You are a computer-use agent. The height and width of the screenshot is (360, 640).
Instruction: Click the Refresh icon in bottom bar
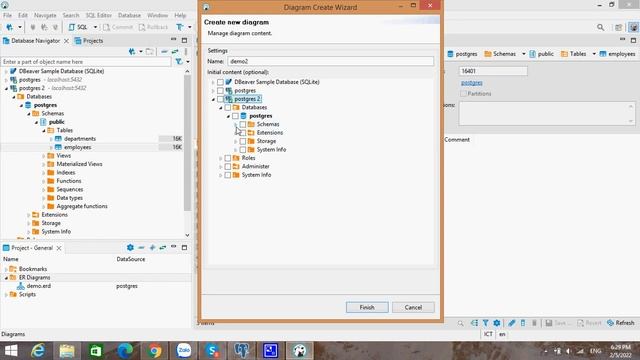610,323
